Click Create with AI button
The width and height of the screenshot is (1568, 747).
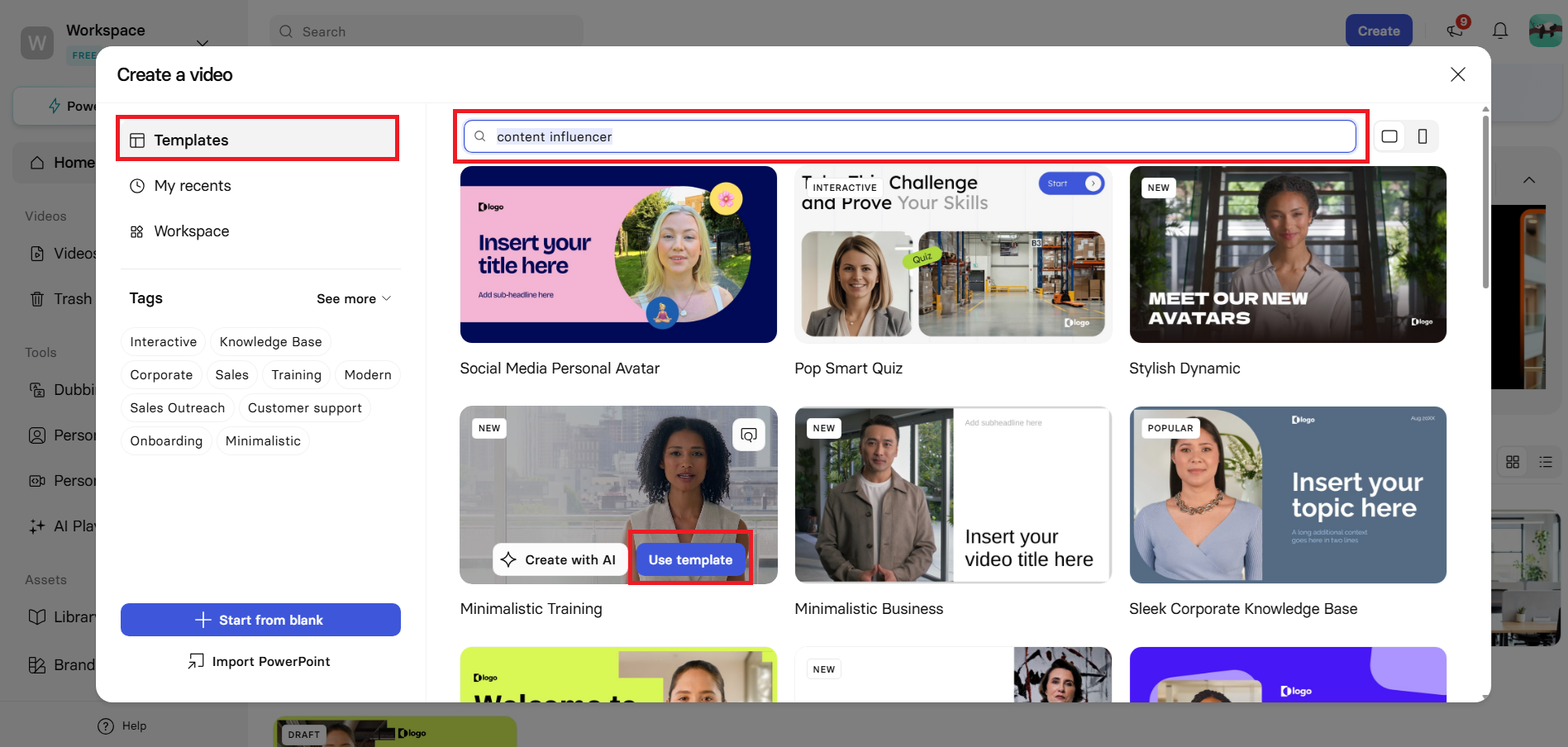[559, 559]
